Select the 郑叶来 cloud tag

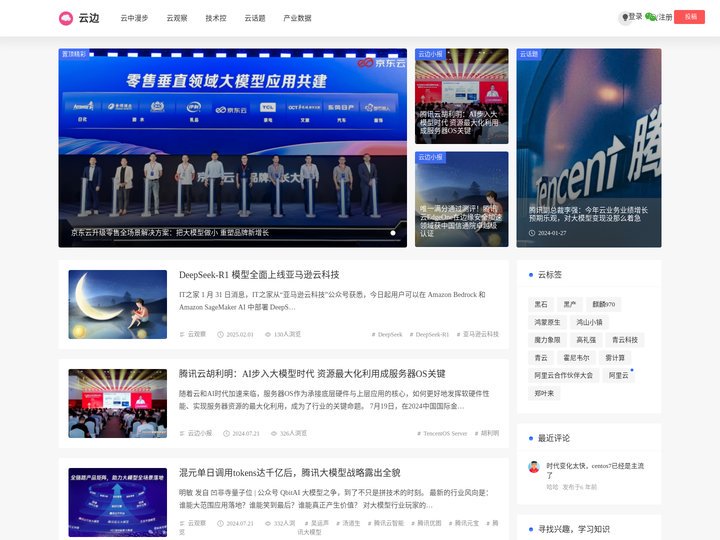coord(544,393)
